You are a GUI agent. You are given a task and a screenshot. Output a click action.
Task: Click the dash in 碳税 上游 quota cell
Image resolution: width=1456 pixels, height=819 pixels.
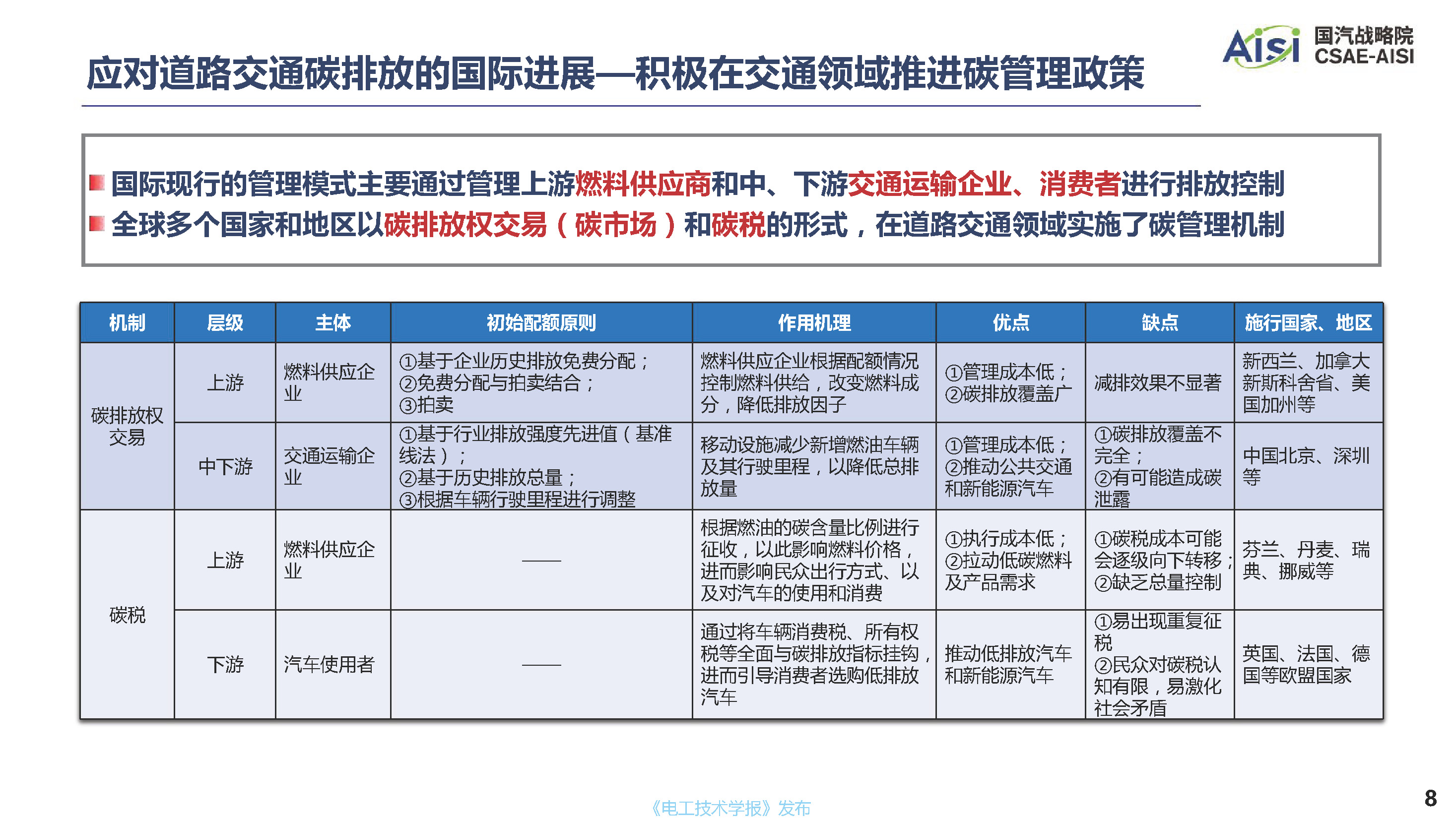click(541, 561)
